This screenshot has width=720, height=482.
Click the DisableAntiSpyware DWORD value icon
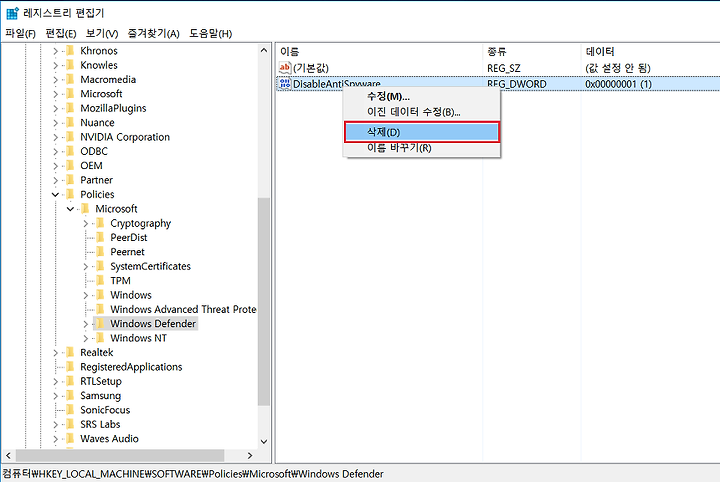(285, 84)
